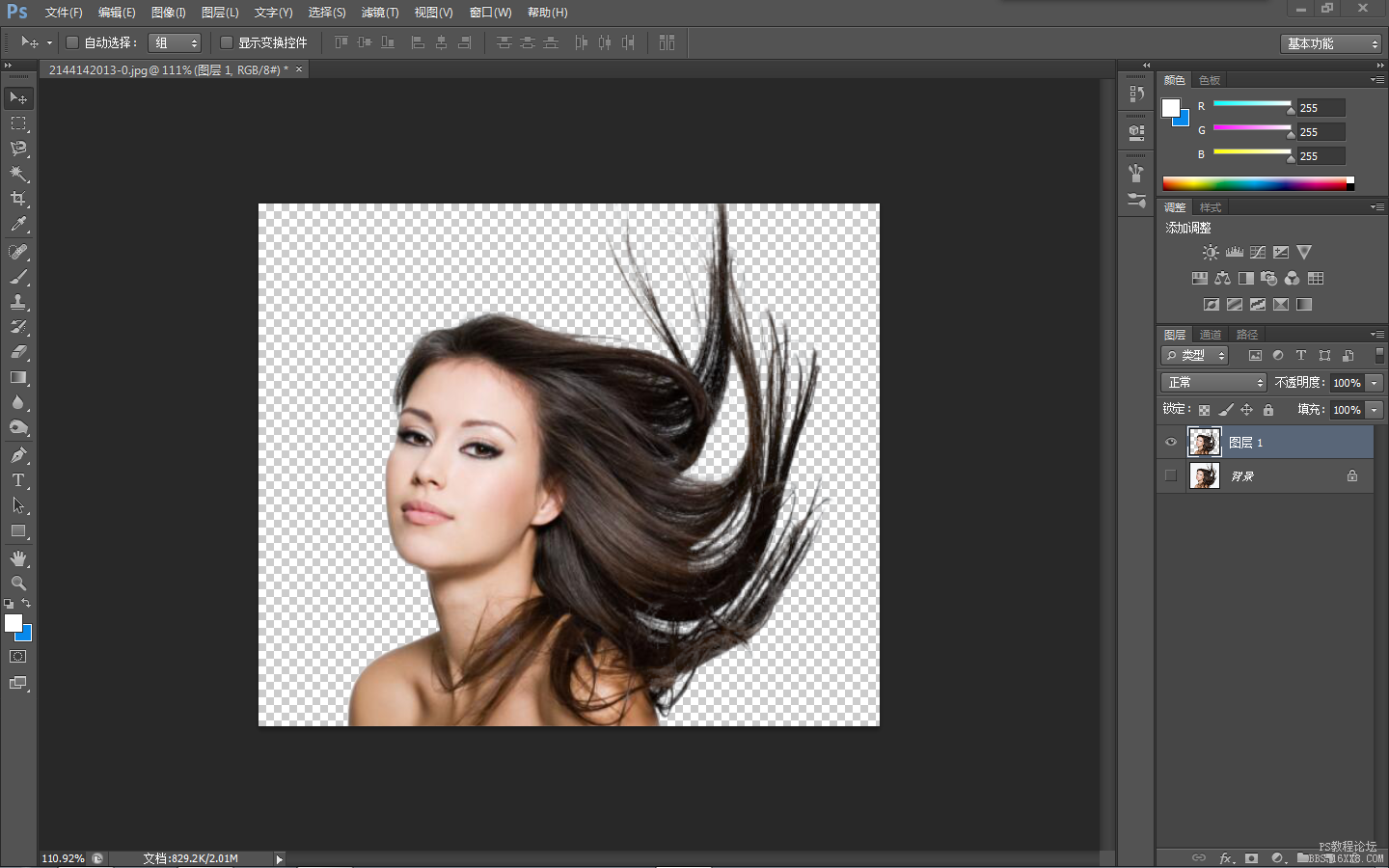
Task: Switch to 色板 tab
Action: click(x=1210, y=80)
